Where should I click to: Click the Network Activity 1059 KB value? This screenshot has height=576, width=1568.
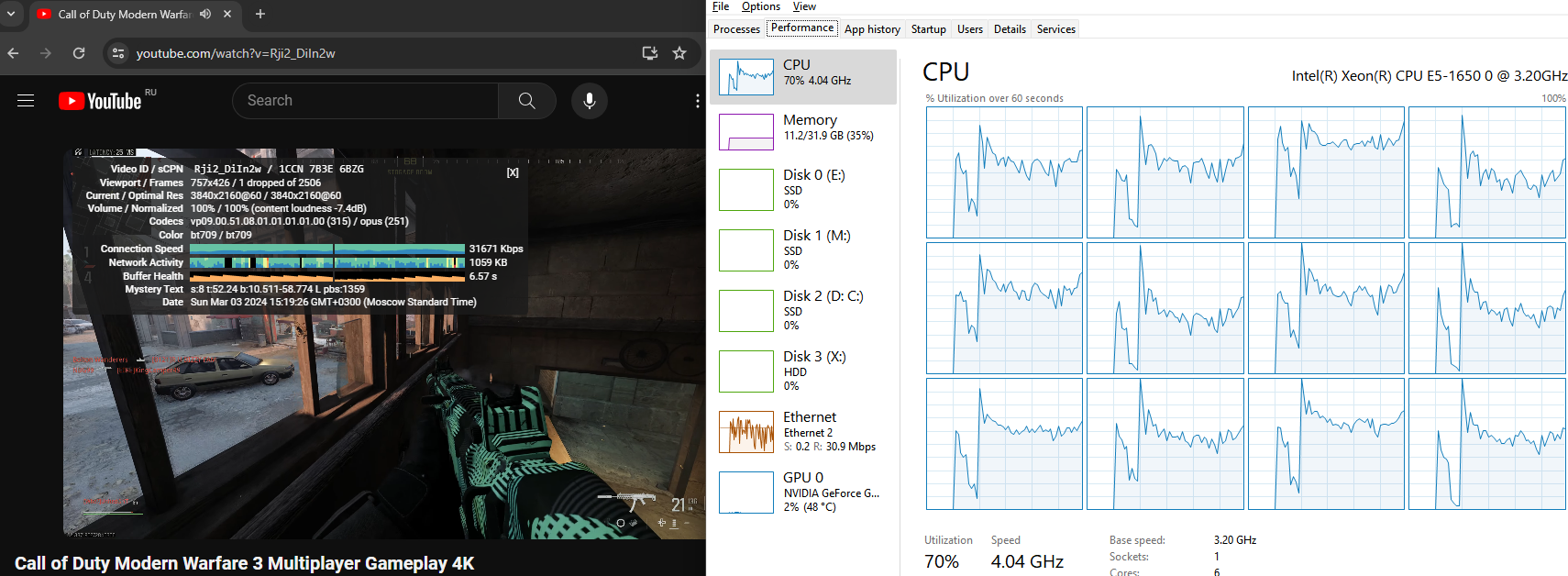(489, 262)
